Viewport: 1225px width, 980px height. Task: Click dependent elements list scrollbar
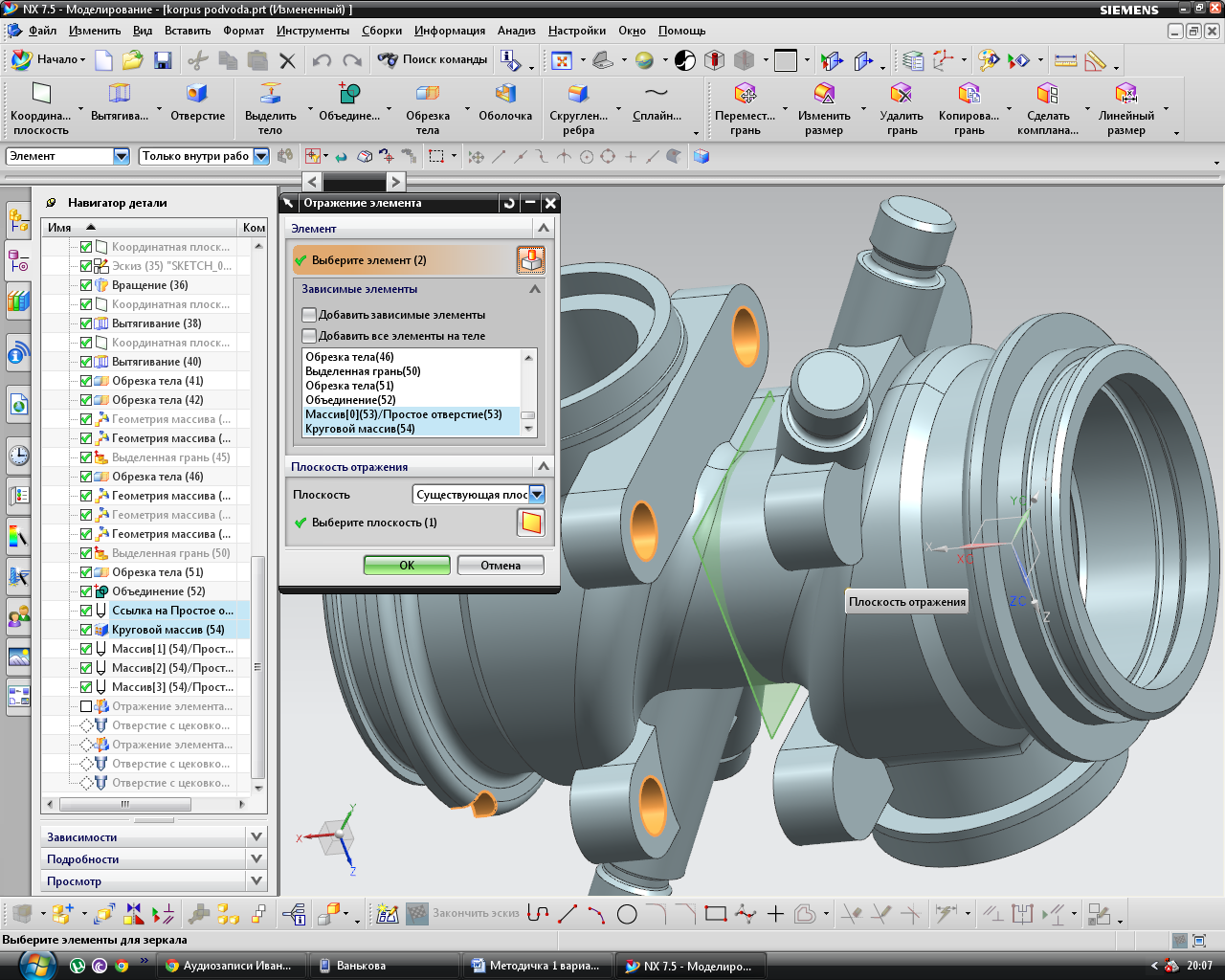528,415
